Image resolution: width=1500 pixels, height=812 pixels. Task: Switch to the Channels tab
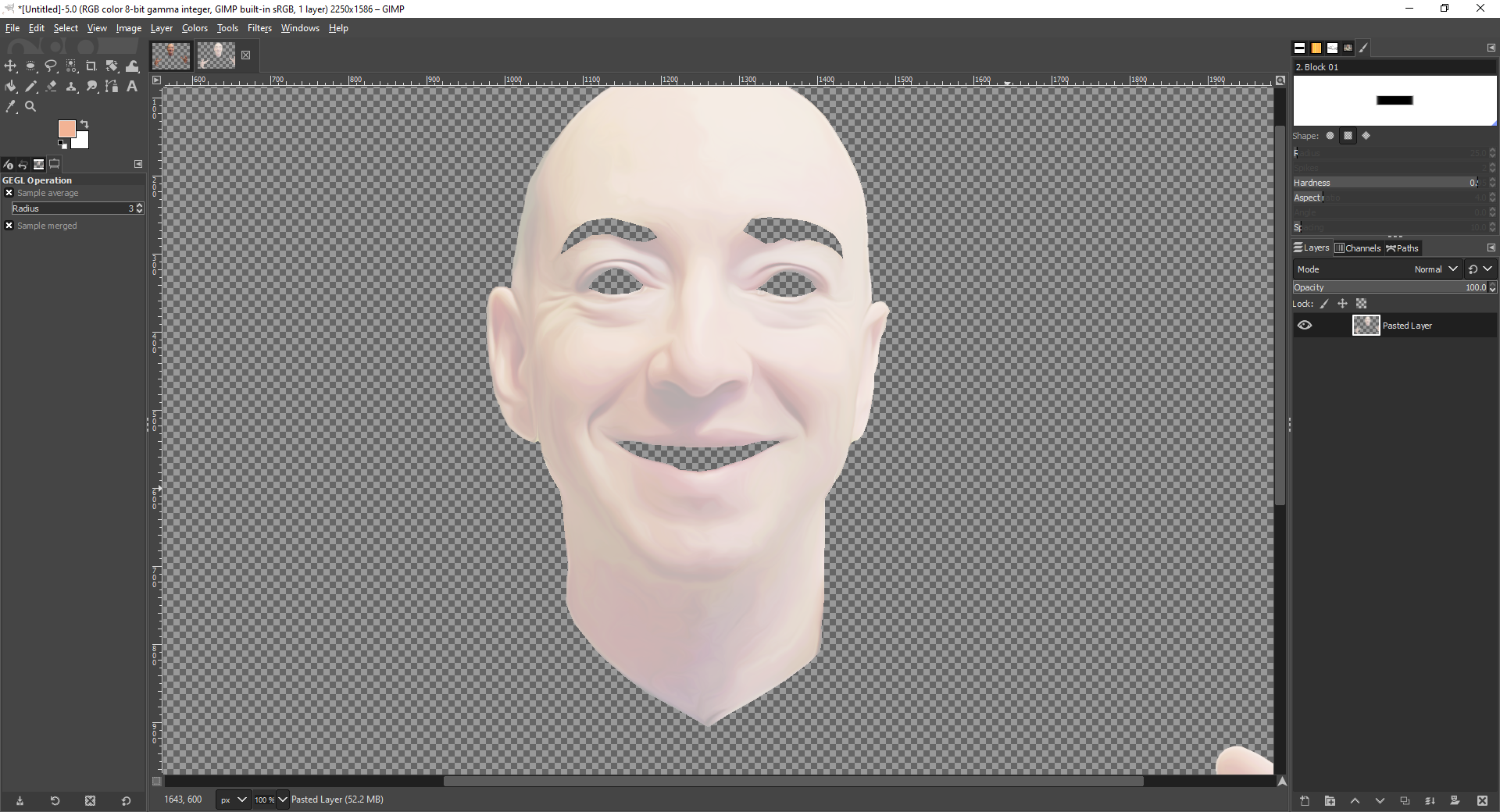[x=1358, y=248]
